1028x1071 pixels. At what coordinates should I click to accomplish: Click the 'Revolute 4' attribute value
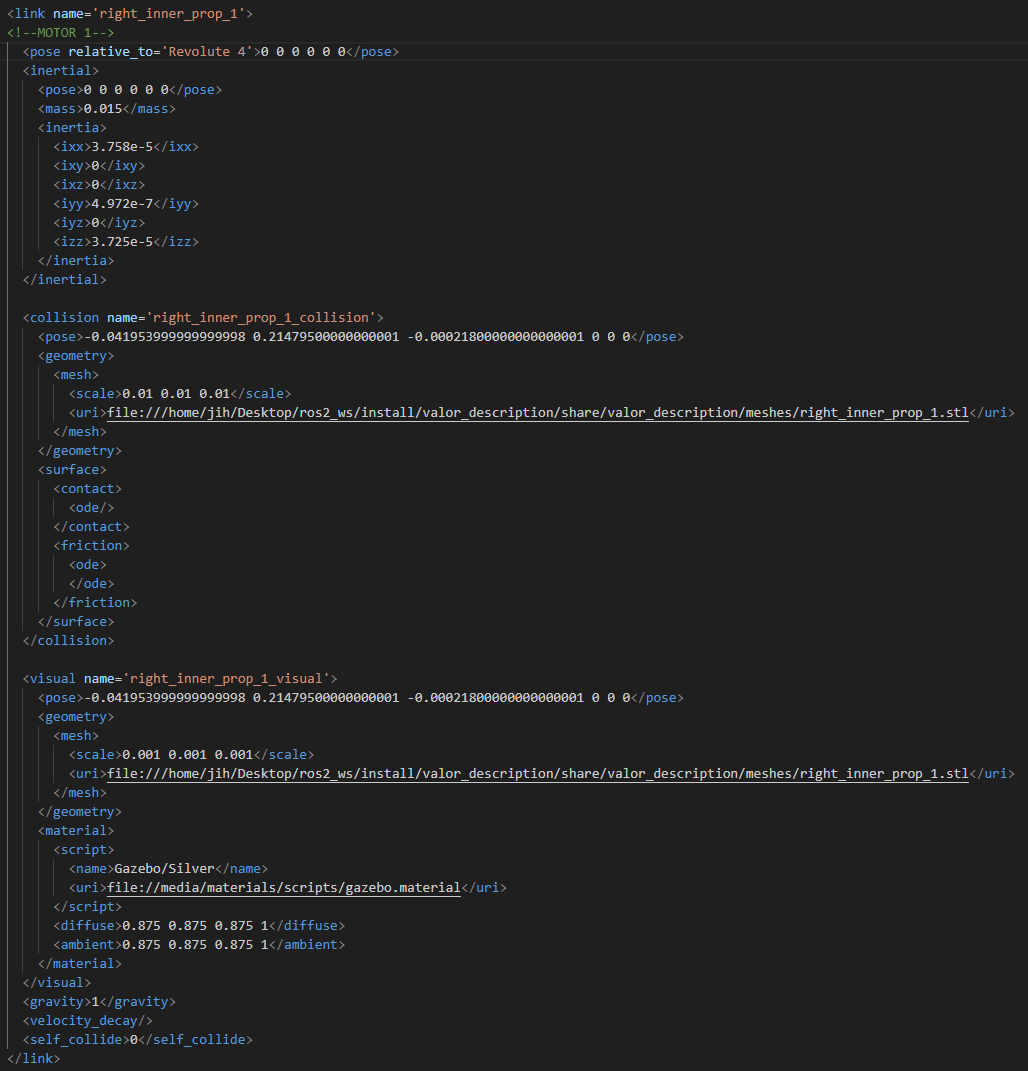(207, 52)
